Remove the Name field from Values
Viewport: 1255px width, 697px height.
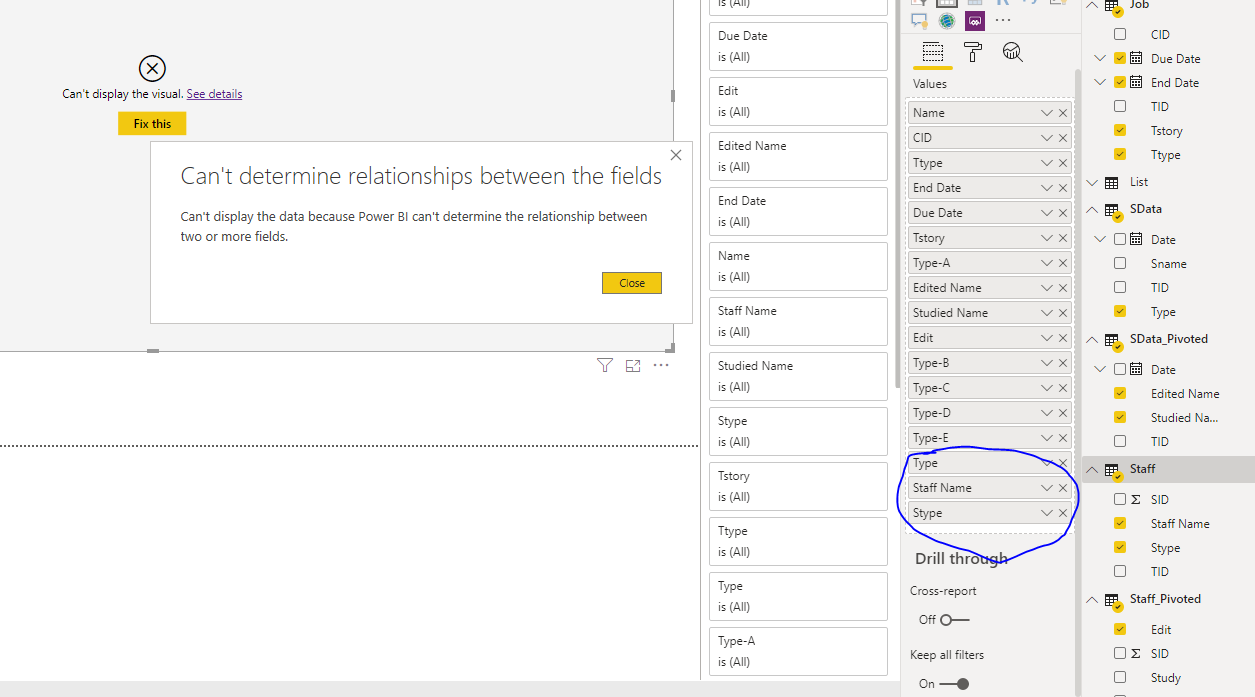pyautogui.click(x=1063, y=113)
